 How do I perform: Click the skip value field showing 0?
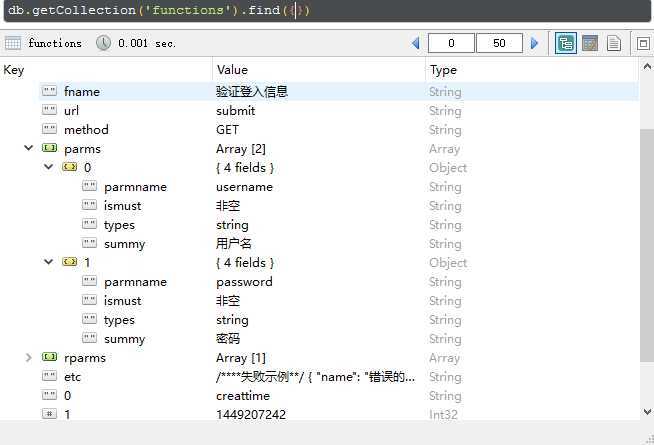click(x=451, y=43)
